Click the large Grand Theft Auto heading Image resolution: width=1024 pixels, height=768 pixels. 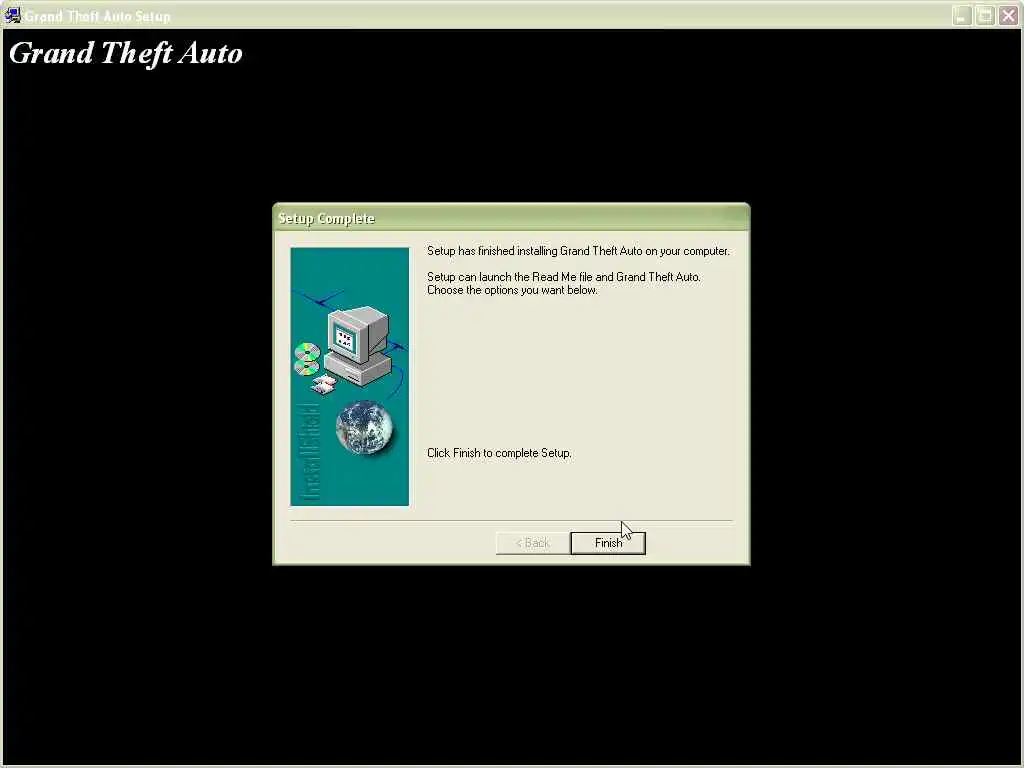[x=125, y=54]
